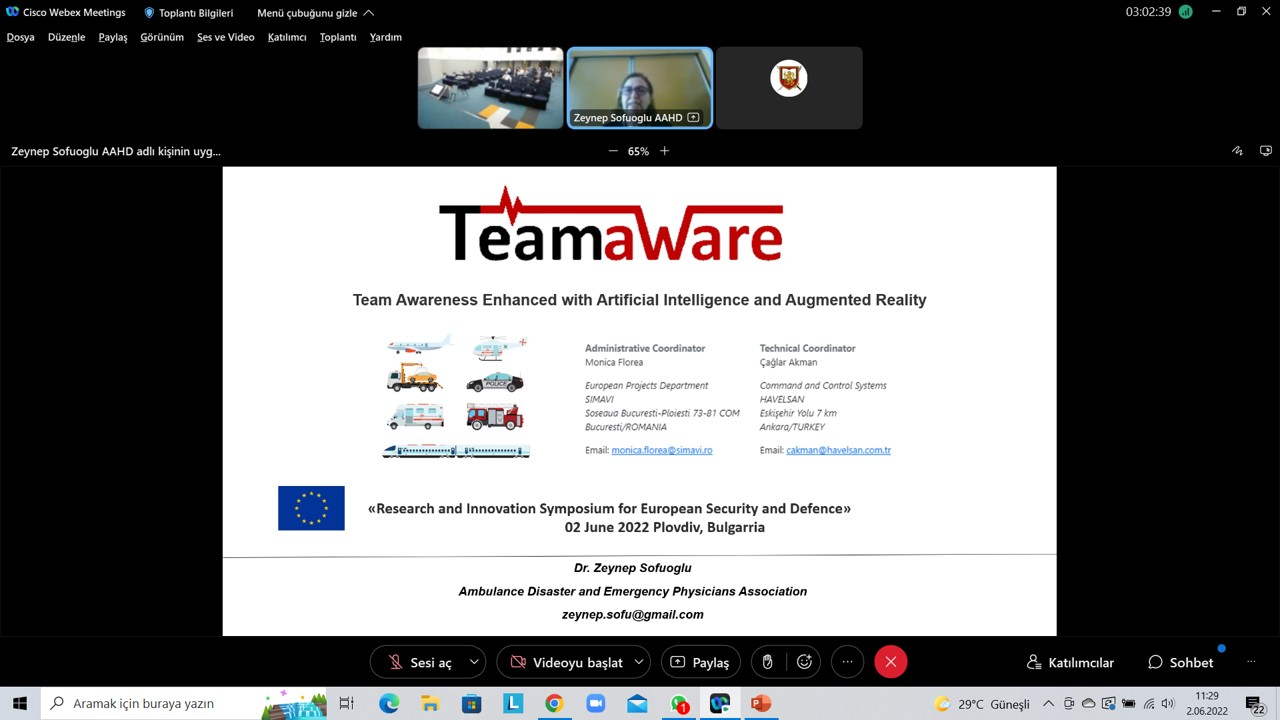Select Zeynep Sofuoglu AAHD video thumbnail
The height and width of the screenshot is (720, 1280).
640,88
